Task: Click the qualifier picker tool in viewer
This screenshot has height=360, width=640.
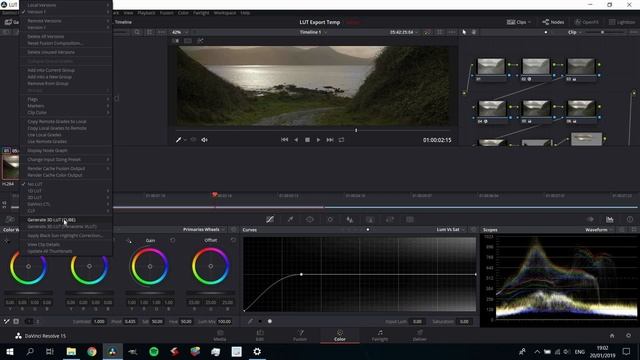Action: [x=178, y=140]
